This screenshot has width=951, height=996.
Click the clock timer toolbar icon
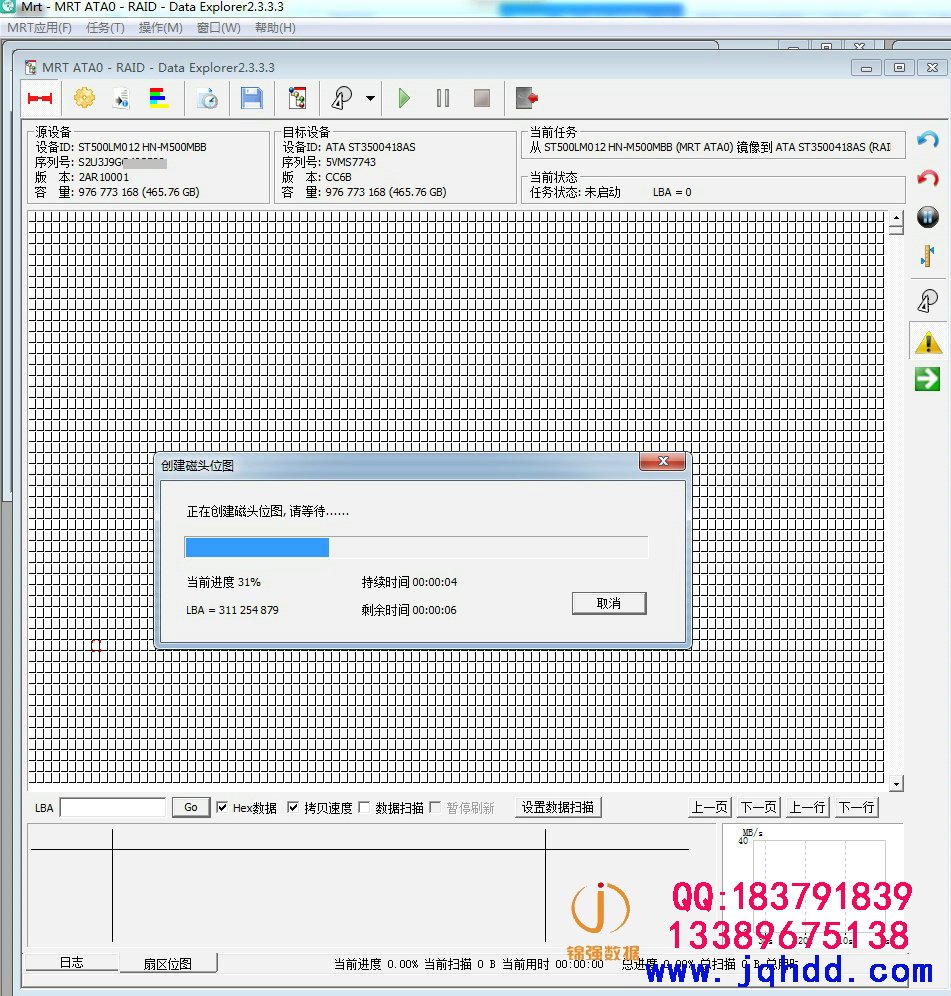[x=207, y=98]
